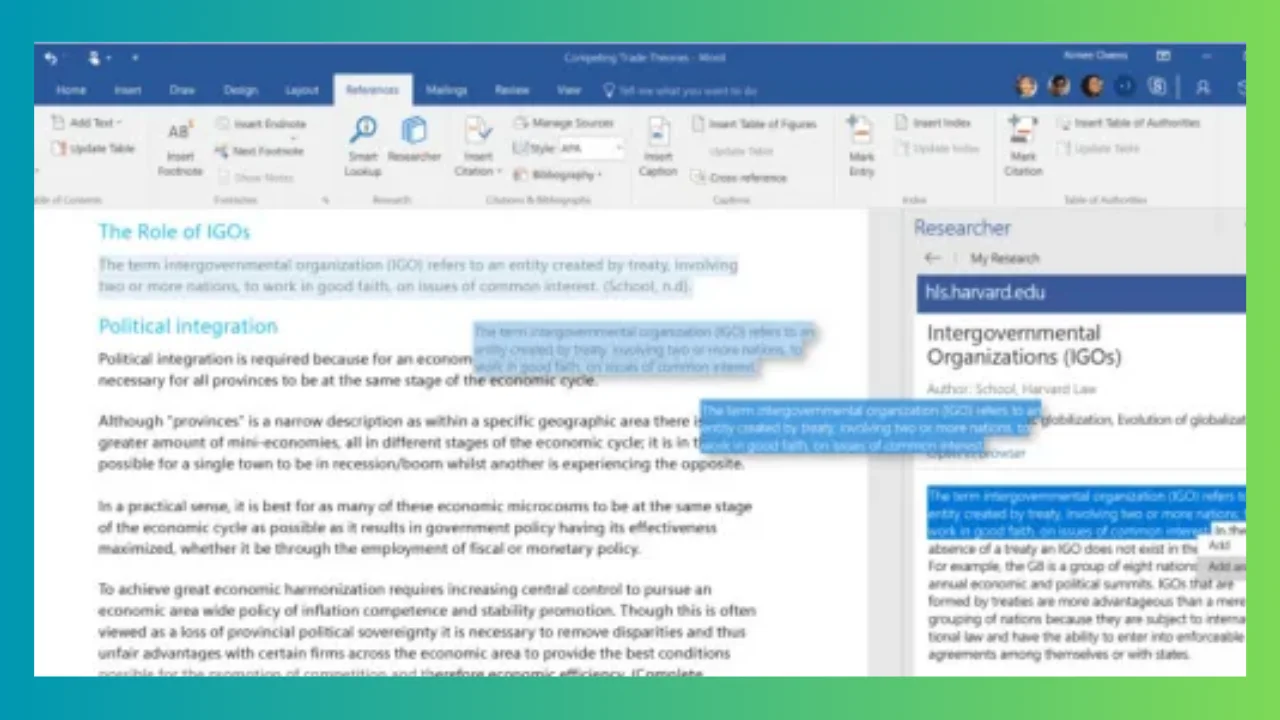Click the third collaborator avatar

(x=1093, y=87)
